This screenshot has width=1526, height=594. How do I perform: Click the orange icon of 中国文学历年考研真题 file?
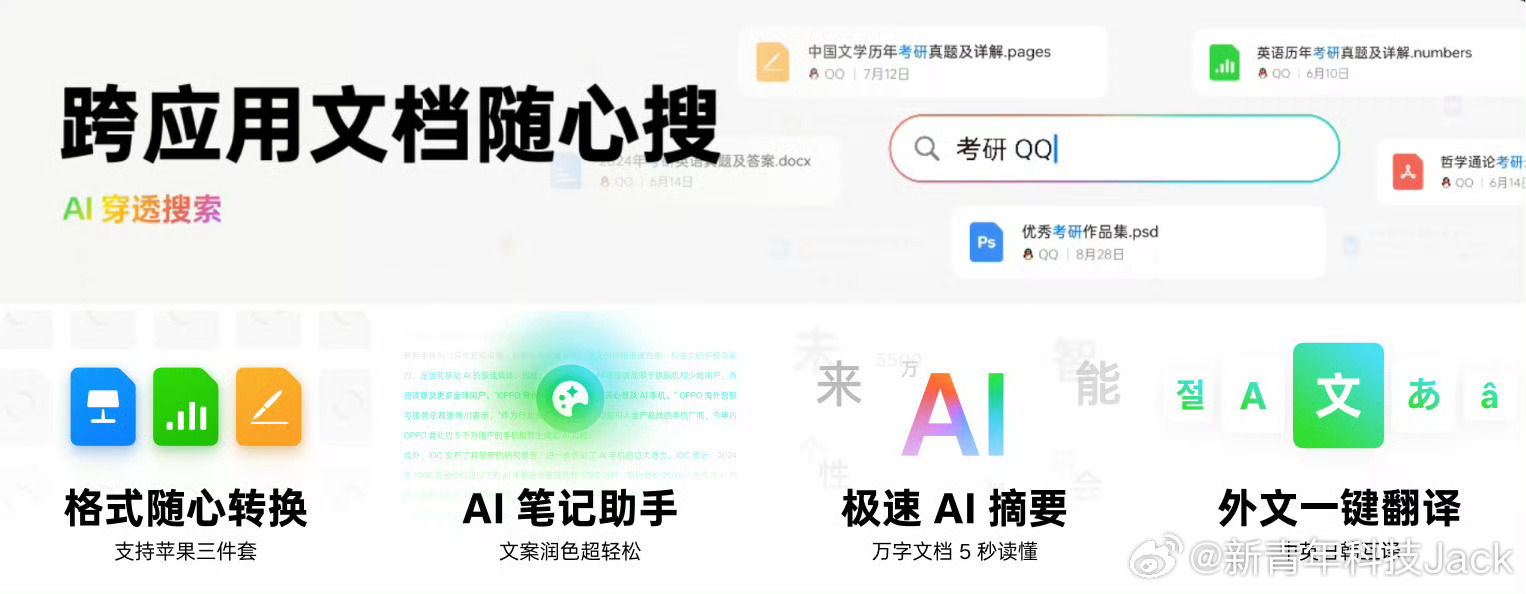773,62
